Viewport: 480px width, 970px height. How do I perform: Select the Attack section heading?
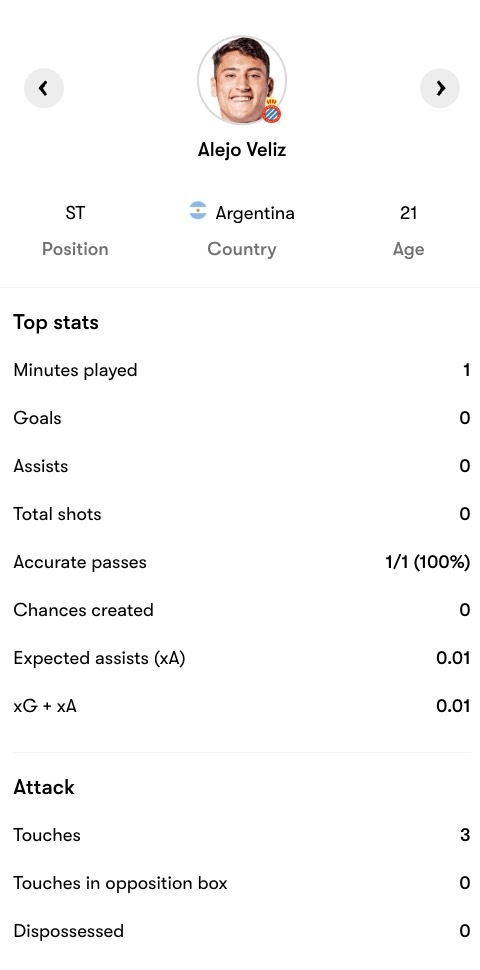[x=44, y=788]
